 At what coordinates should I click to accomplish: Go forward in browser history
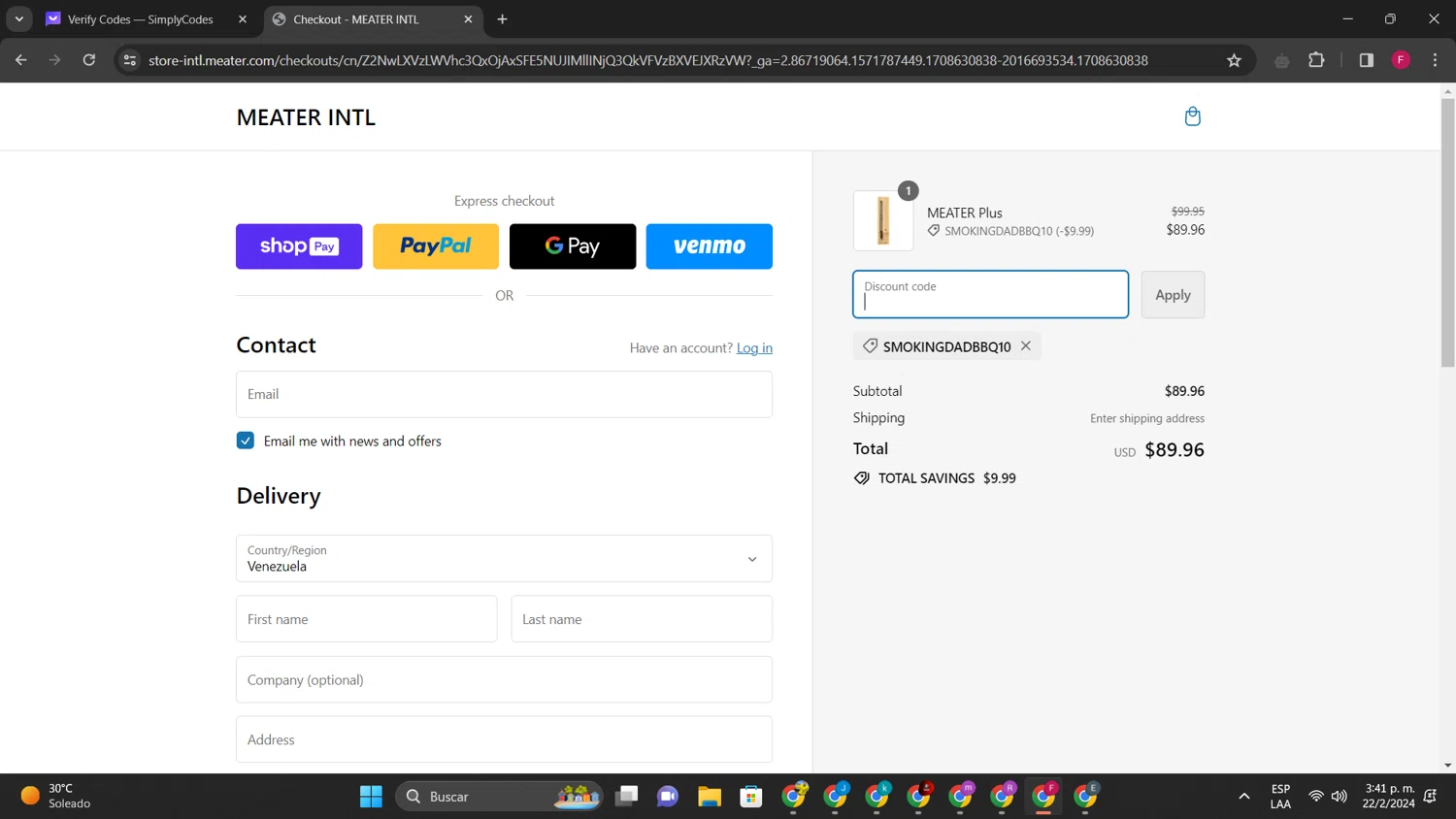tap(55, 60)
